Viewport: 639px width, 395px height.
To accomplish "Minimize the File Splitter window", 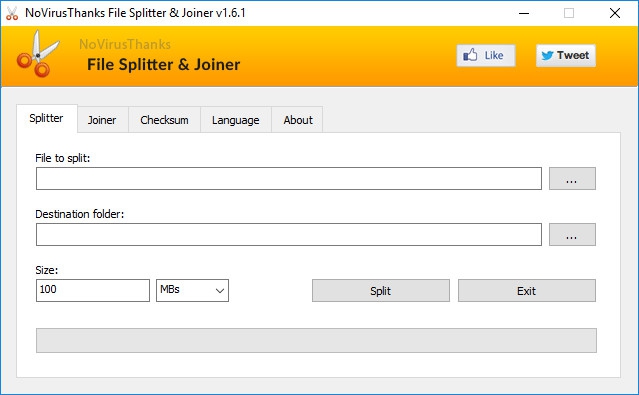I will click(x=524, y=13).
